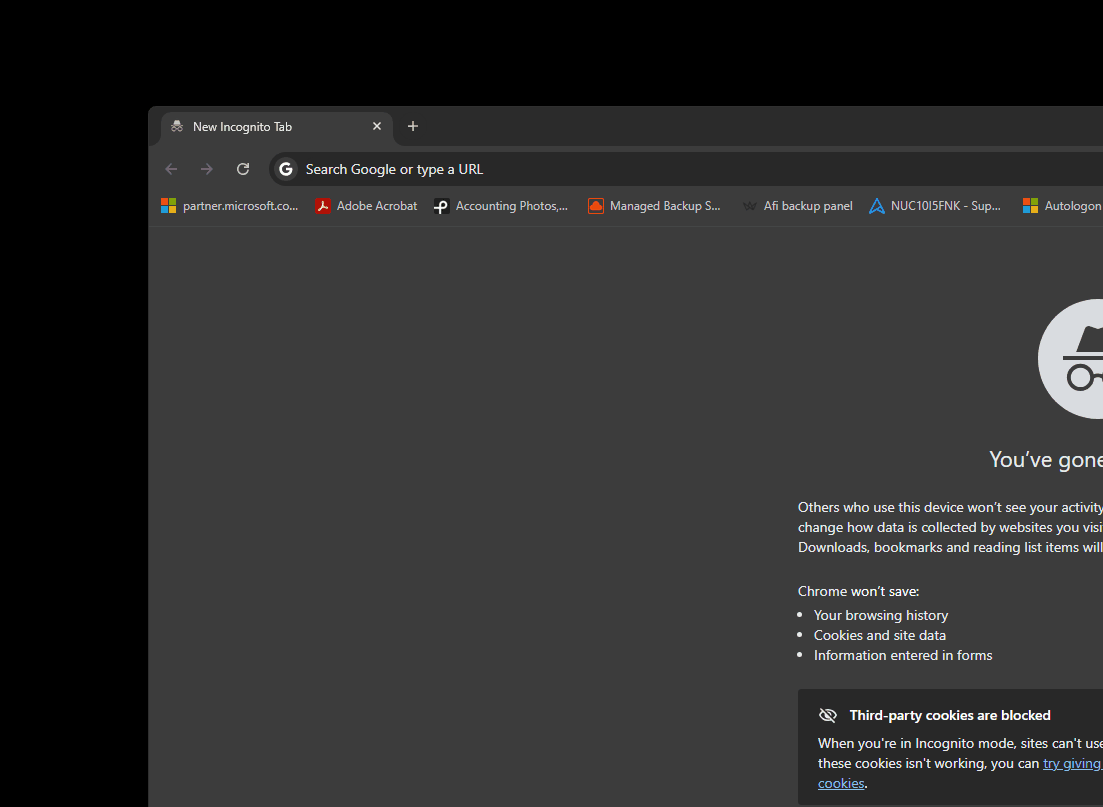
Task: Open the Managed Backup bookmark
Action: tap(655, 206)
